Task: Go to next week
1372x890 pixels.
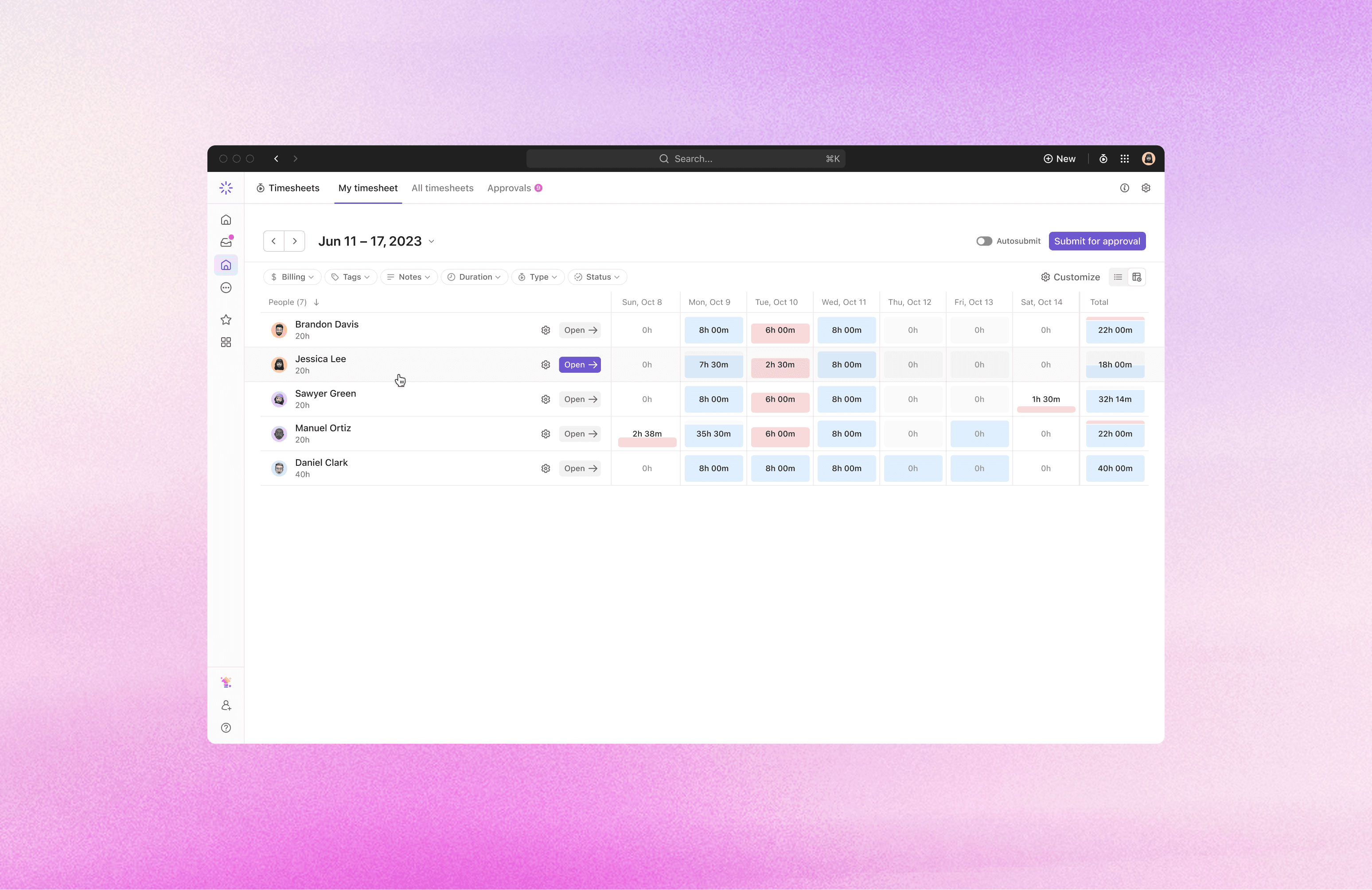Action: [295, 241]
